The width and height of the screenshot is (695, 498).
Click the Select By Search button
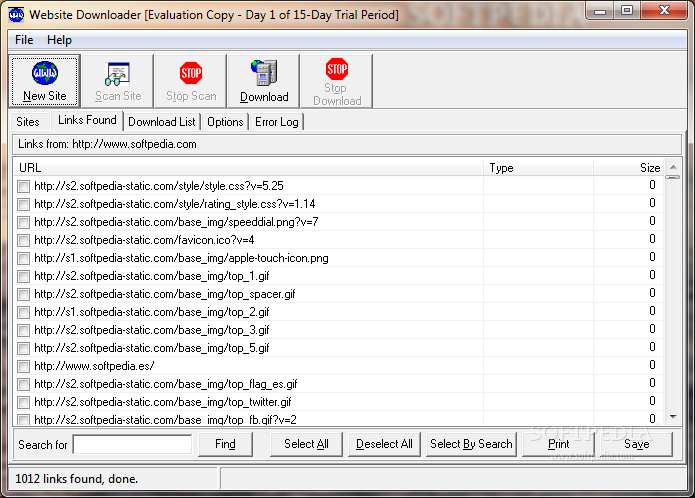tap(471, 444)
